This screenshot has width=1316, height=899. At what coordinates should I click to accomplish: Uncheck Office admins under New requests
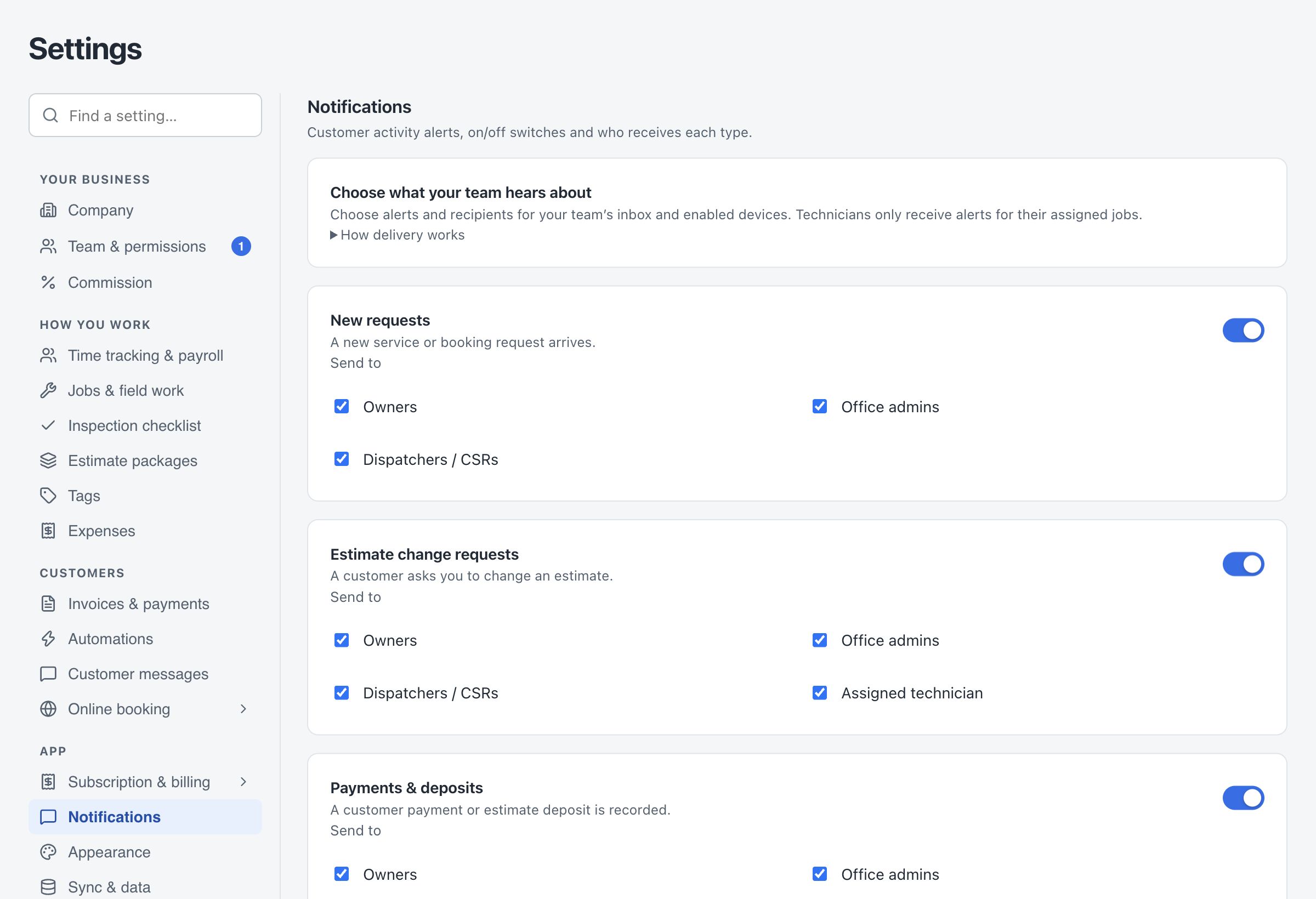[819, 407]
